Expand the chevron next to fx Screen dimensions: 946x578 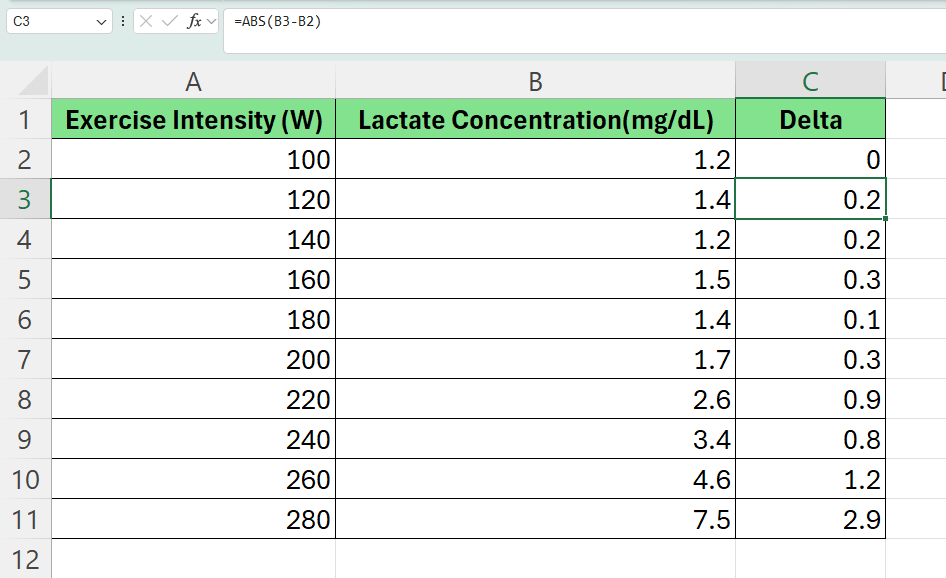click(x=211, y=21)
